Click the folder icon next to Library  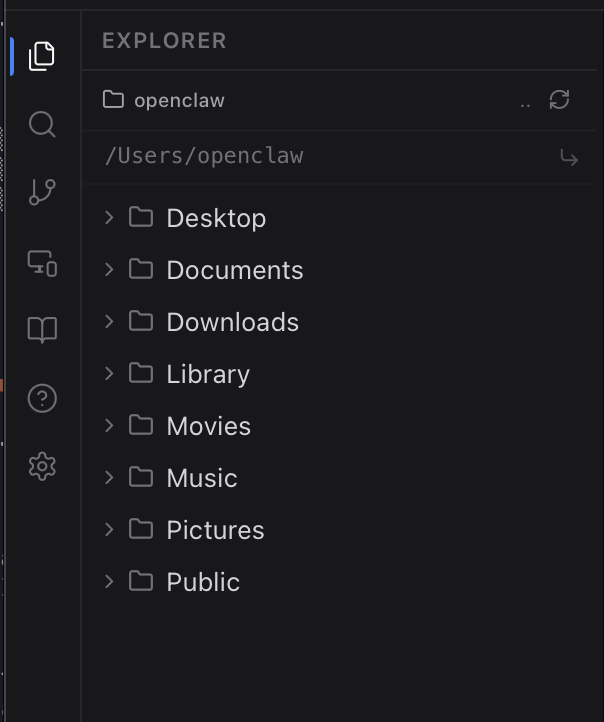pyautogui.click(x=141, y=373)
